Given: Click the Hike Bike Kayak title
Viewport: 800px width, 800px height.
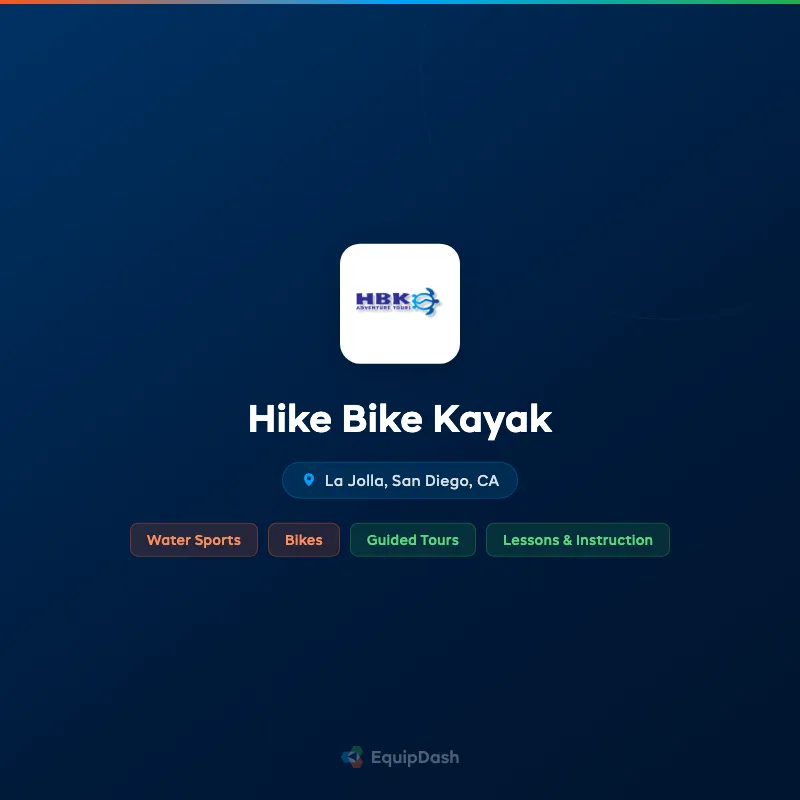Looking at the screenshot, I should click(x=399, y=419).
